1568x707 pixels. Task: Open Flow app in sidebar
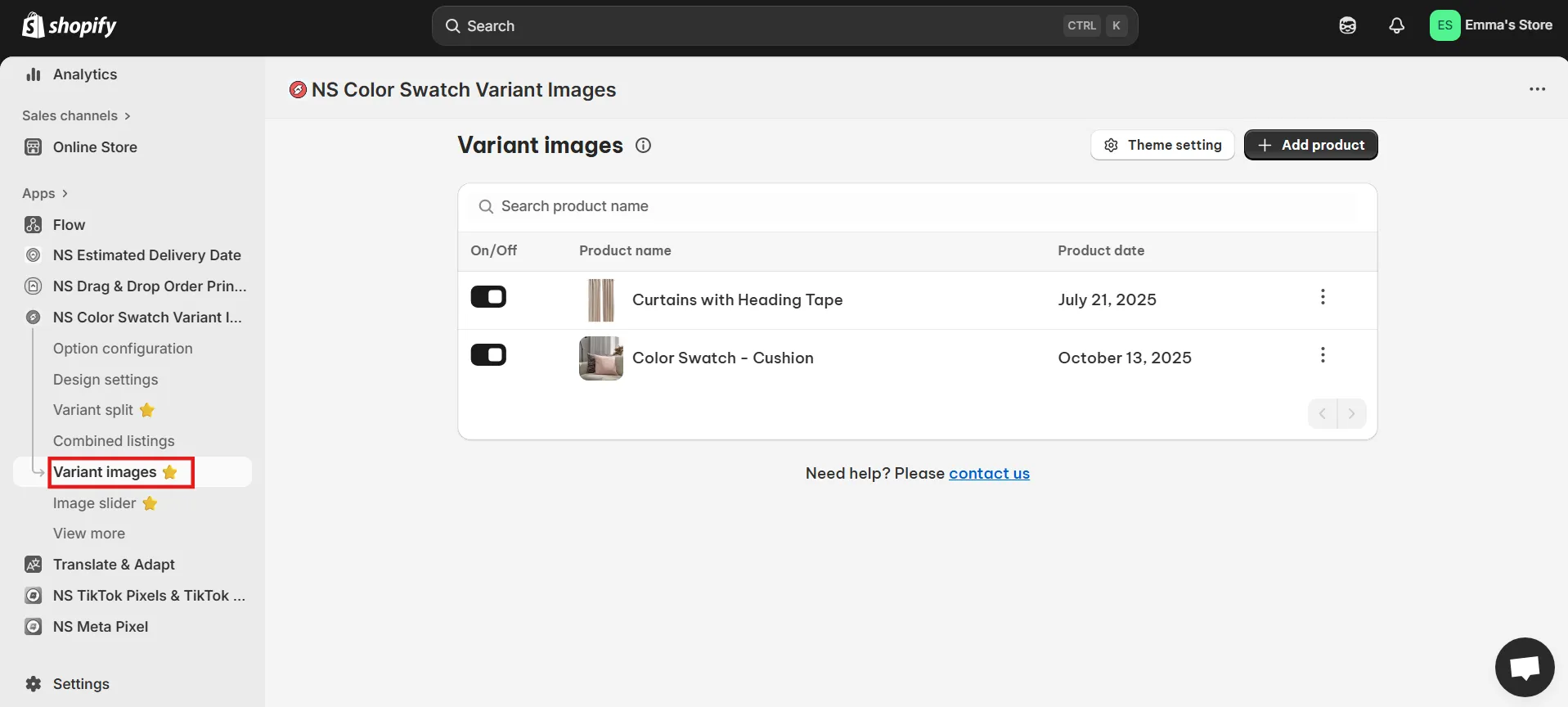(69, 225)
